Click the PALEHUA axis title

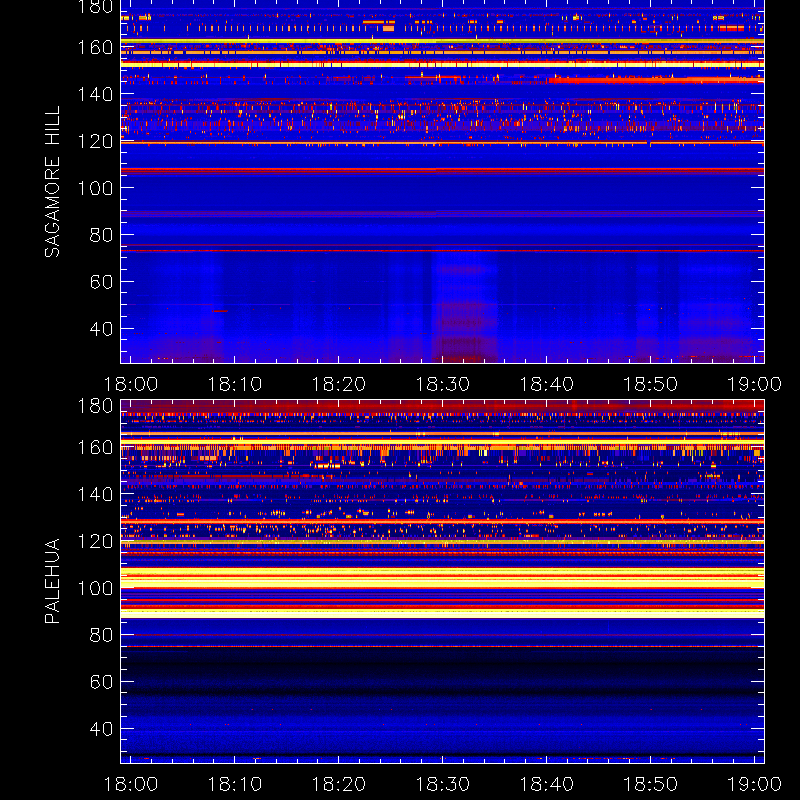click(x=52, y=581)
